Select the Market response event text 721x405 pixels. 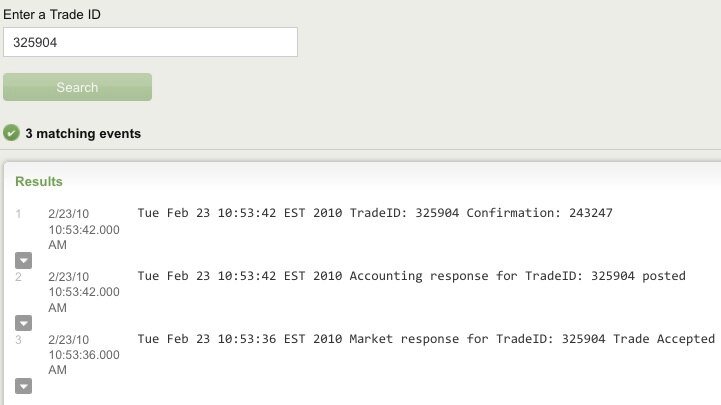click(x=426, y=339)
